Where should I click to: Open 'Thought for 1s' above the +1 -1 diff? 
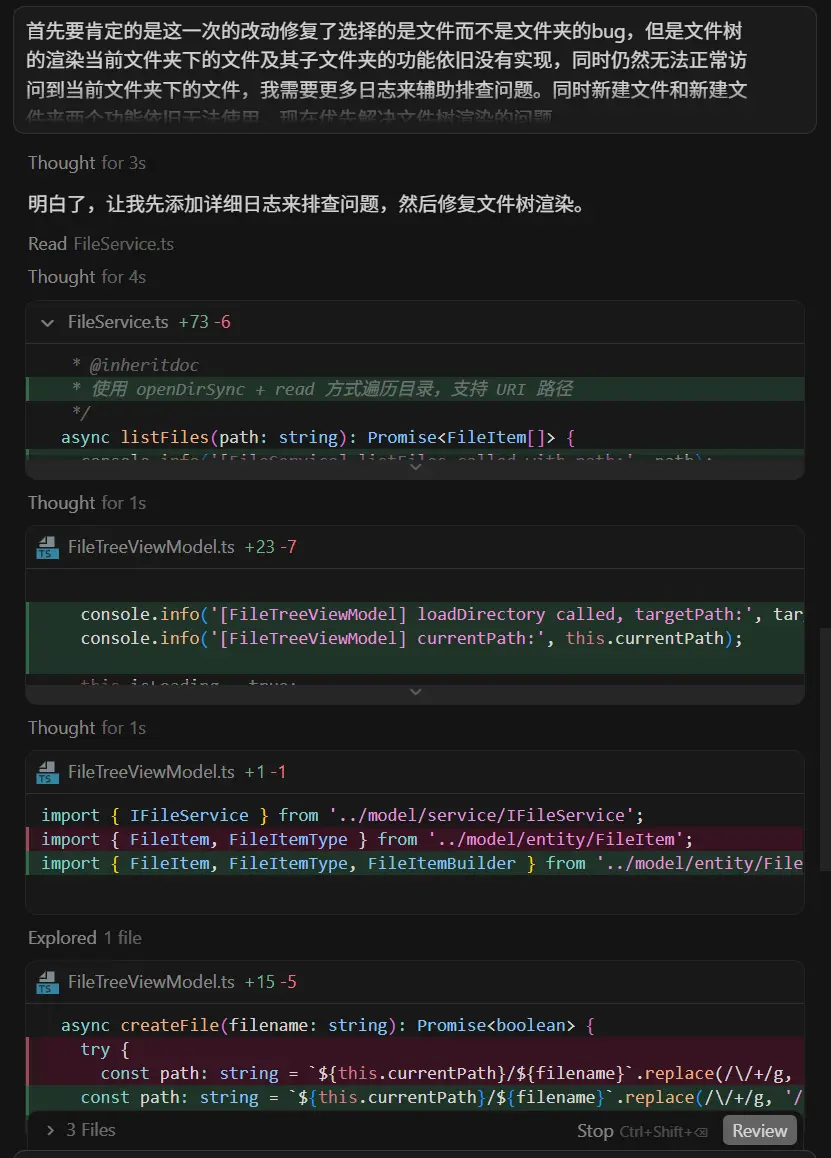pos(87,728)
